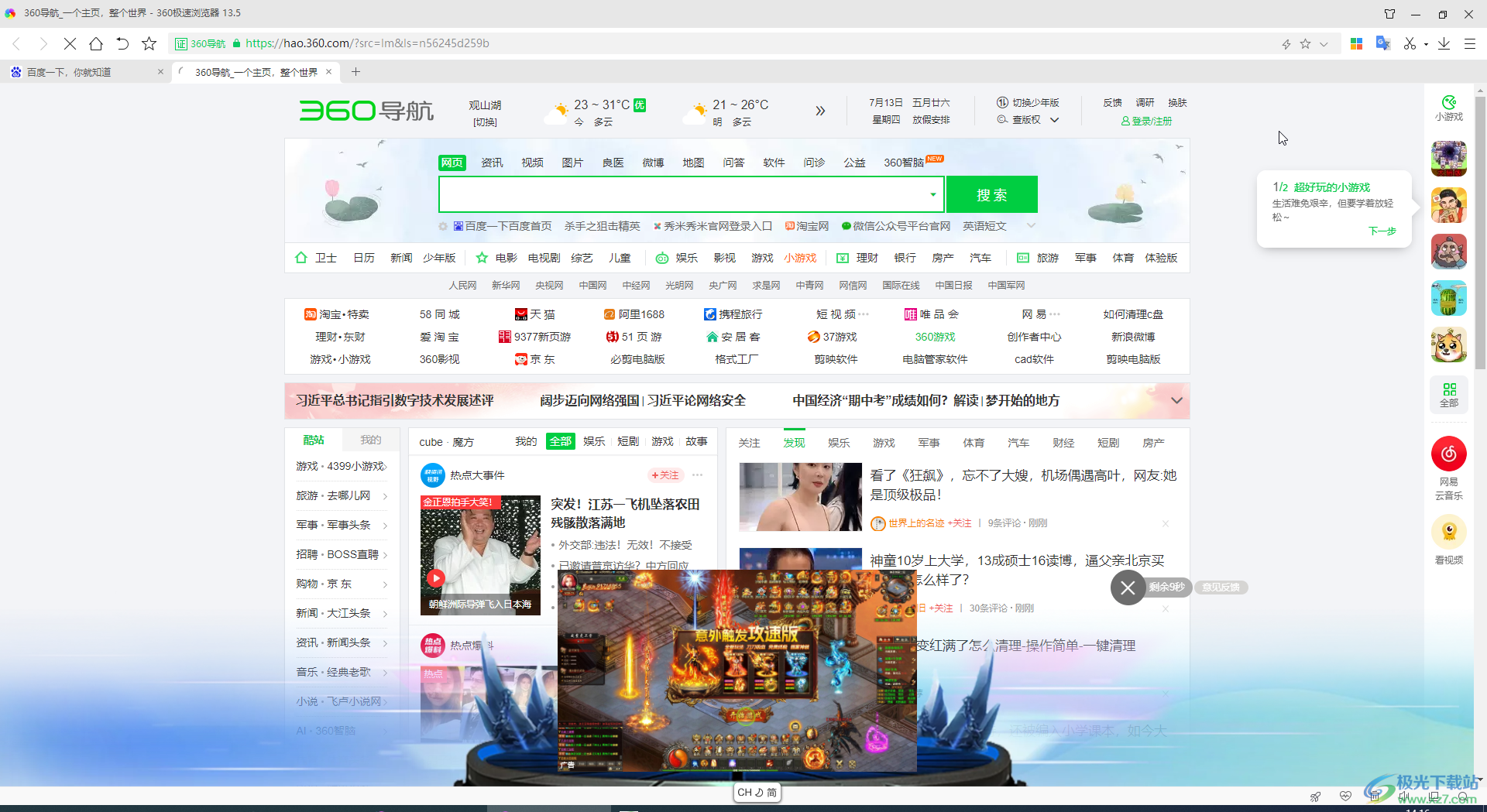The image size is (1487, 812).
Task: Click 下一步 in the tip popup
Action: coord(1382,231)
